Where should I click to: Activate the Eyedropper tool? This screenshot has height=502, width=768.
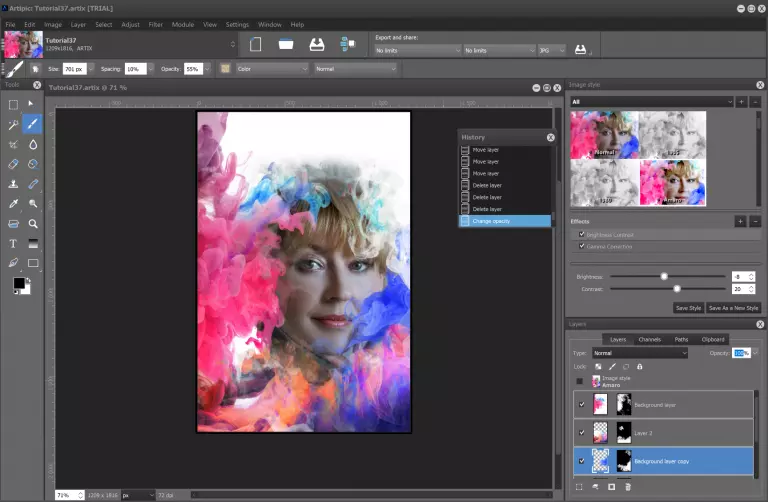(x=13, y=204)
